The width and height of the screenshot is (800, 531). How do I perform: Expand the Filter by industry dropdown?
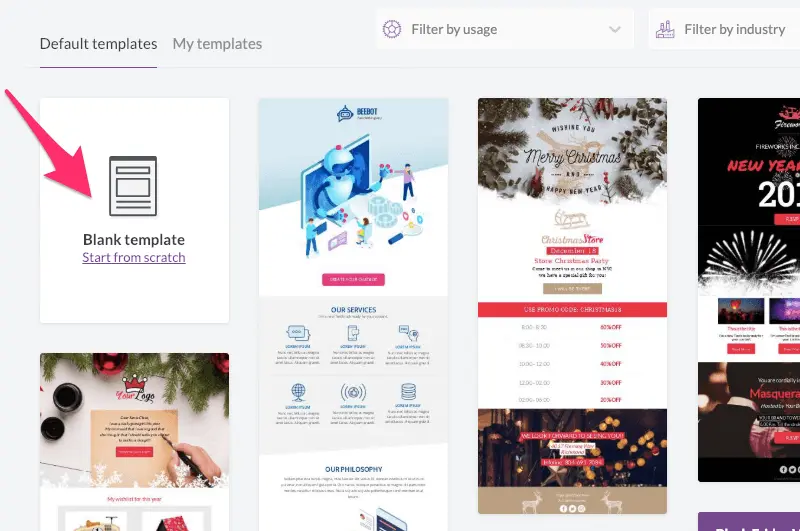pyautogui.click(x=724, y=30)
